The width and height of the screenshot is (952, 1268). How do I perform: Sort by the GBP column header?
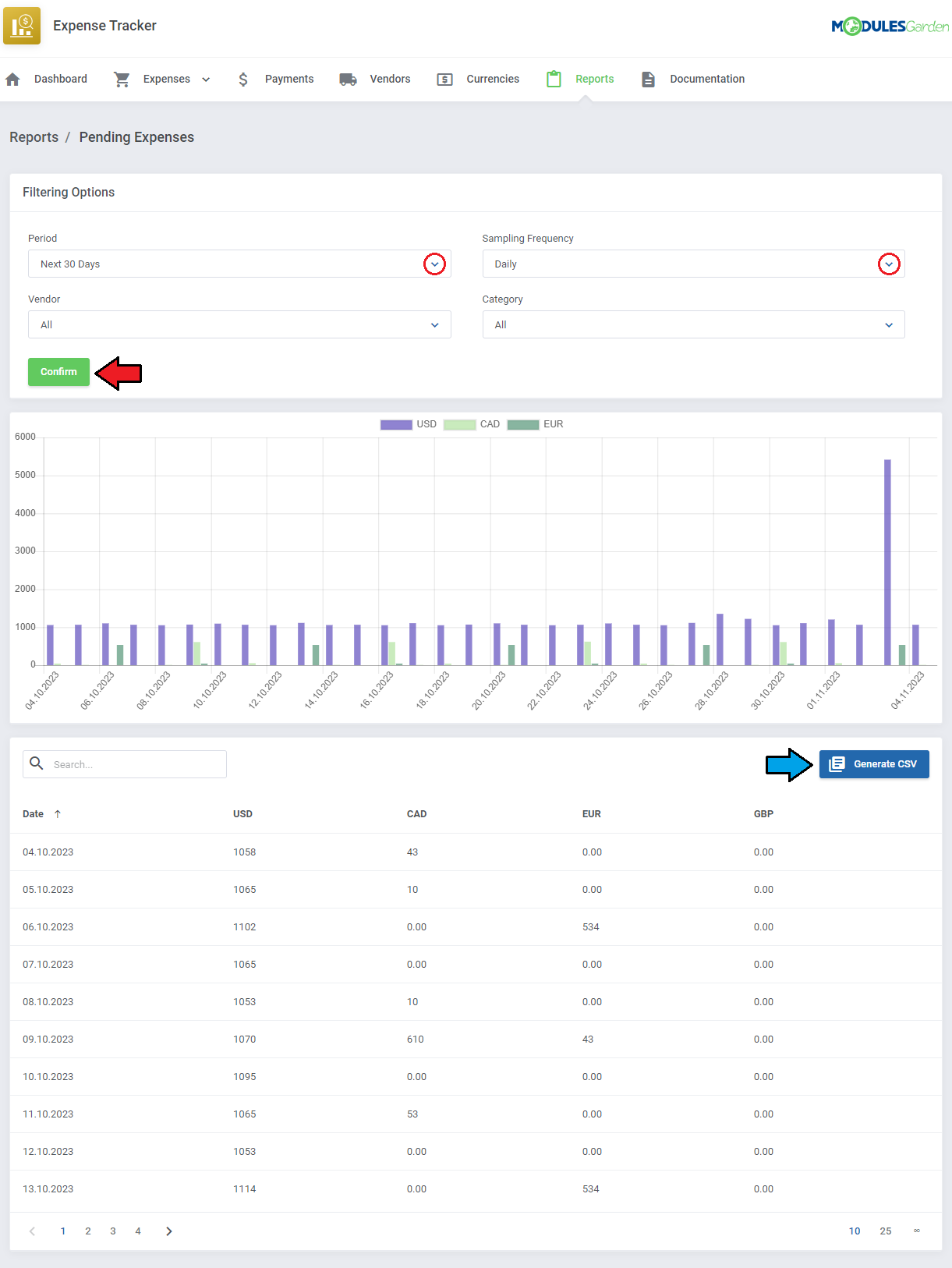coord(763,813)
